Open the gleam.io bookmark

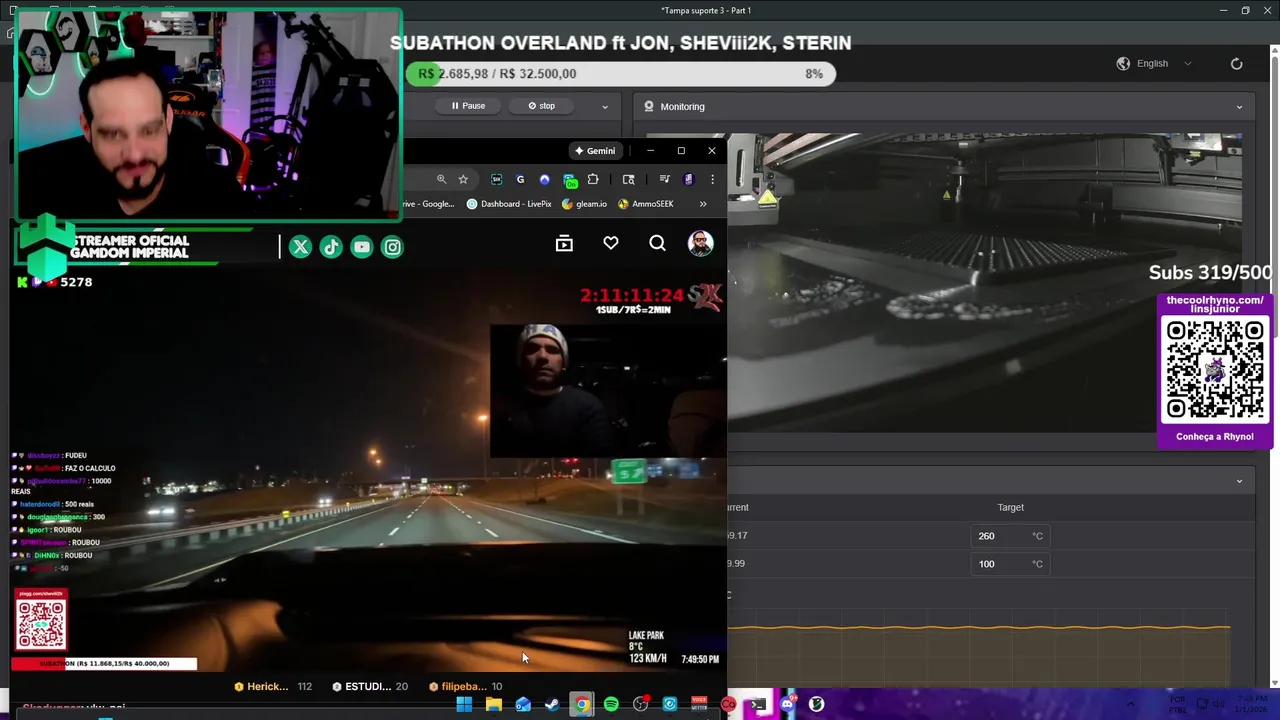585,204
